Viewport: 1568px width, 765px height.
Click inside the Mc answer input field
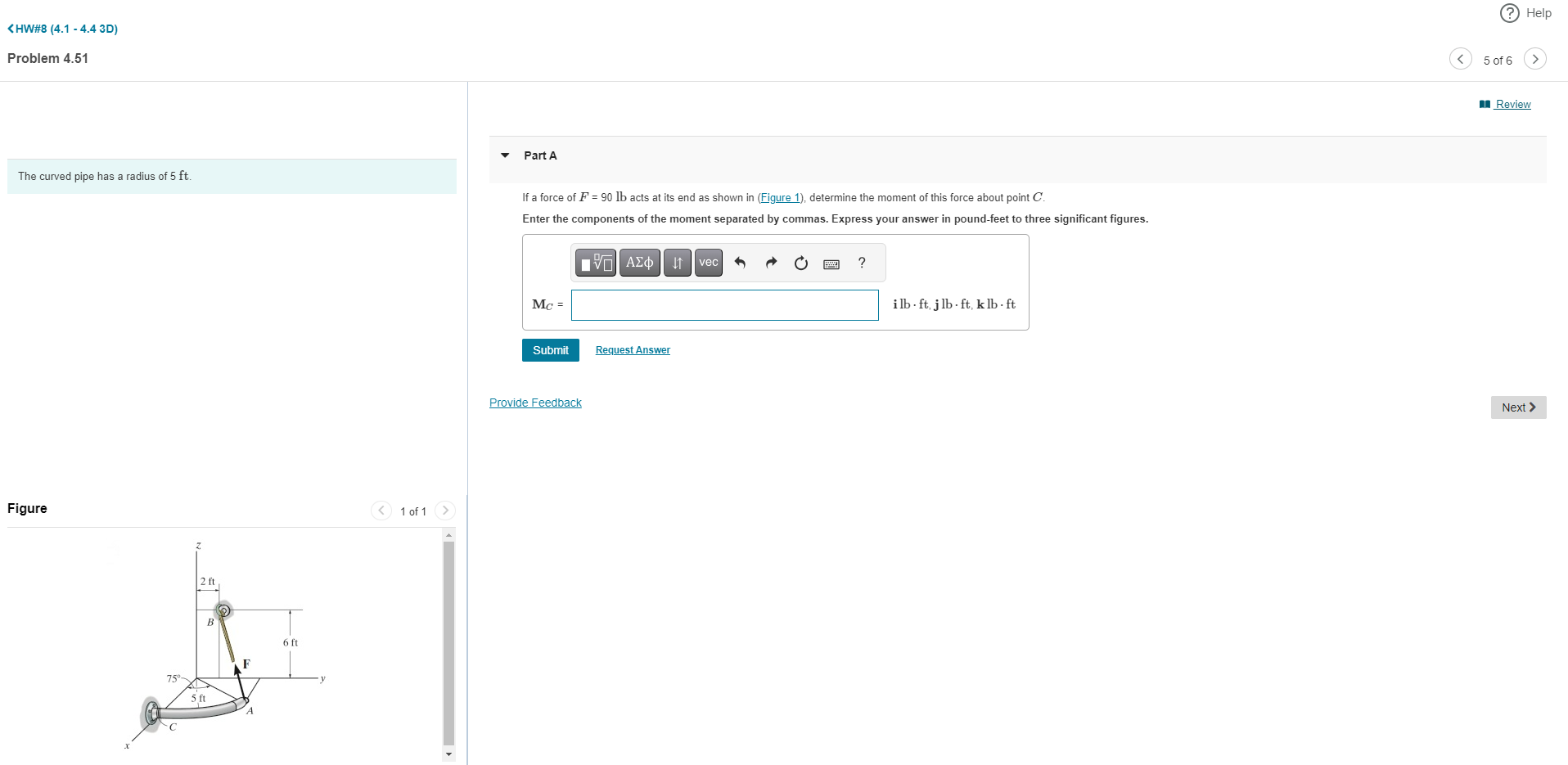click(723, 304)
